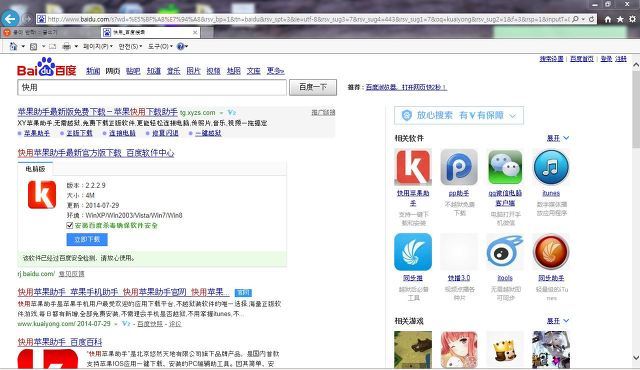Screen dimensions: 640x370
Task: Click the read mail icon in command bar
Action: pos(52,47)
